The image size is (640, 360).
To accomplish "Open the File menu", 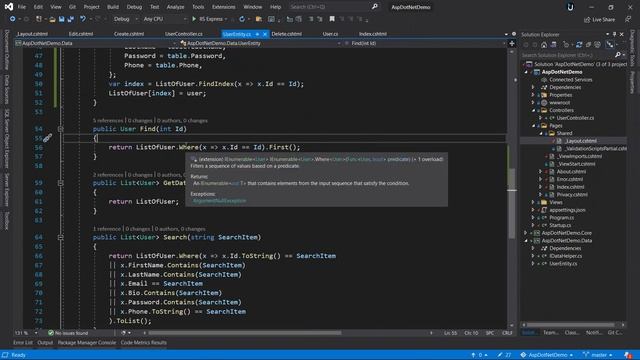I will pos(22,7).
